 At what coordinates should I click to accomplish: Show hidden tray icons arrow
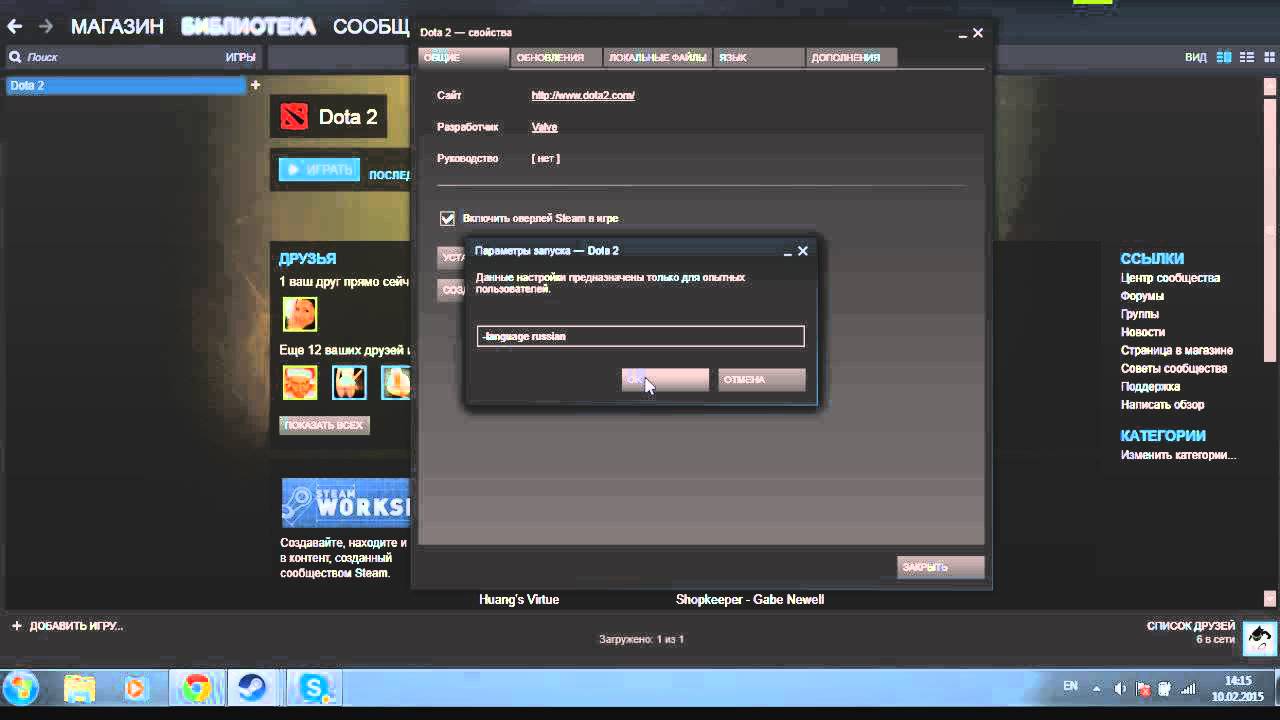pyautogui.click(x=1096, y=689)
